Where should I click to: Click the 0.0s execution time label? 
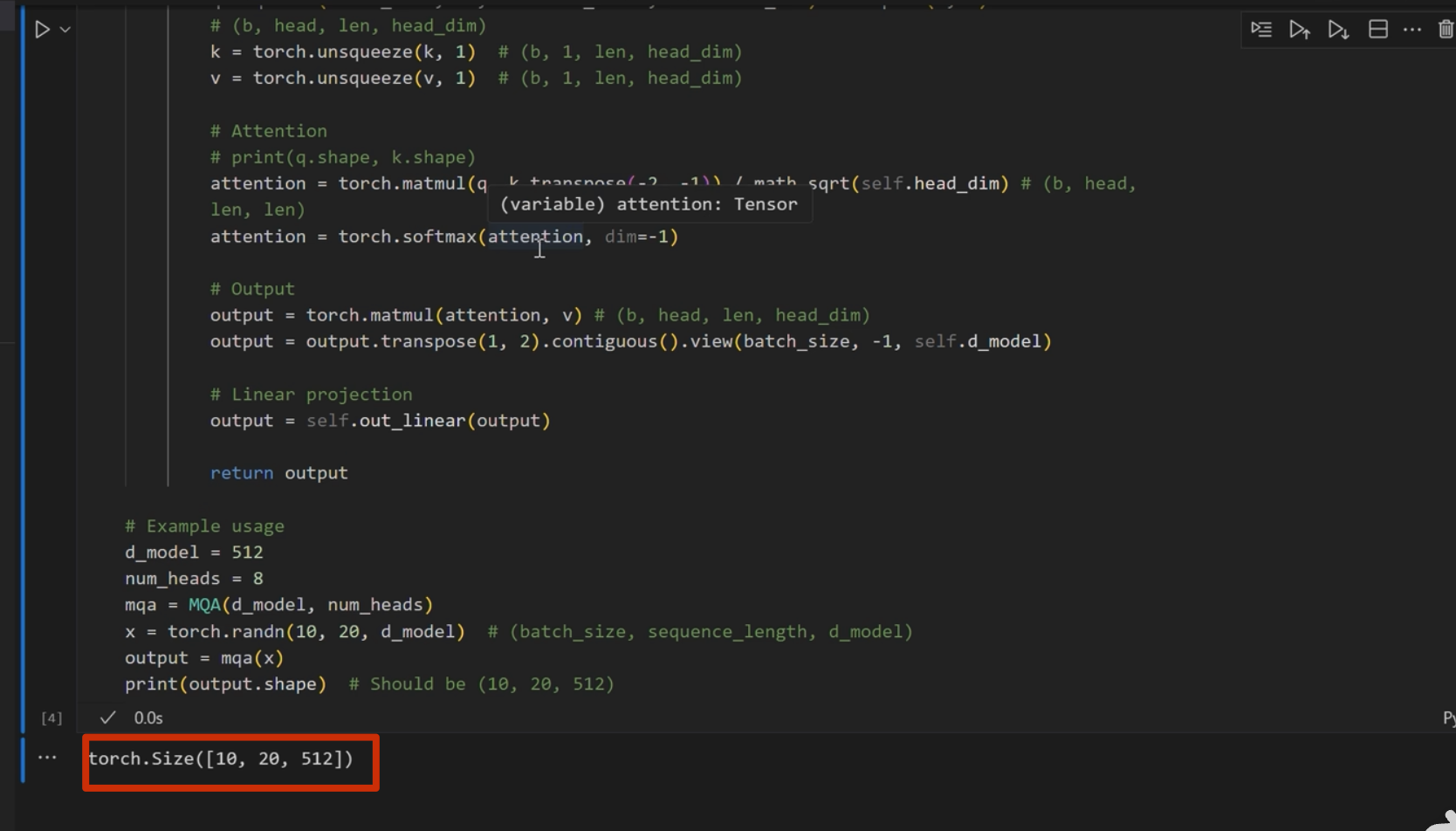[x=148, y=718]
